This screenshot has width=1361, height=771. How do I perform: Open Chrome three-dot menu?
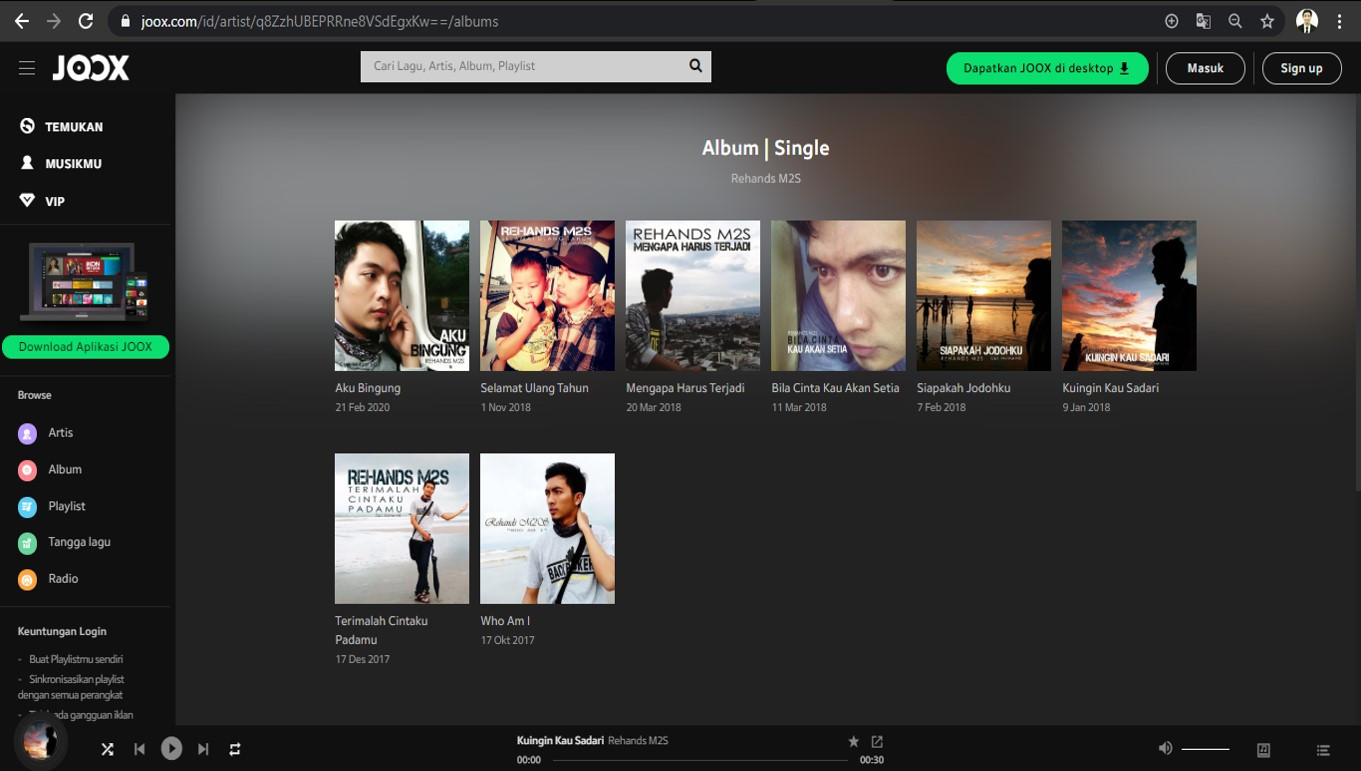[1339, 21]
